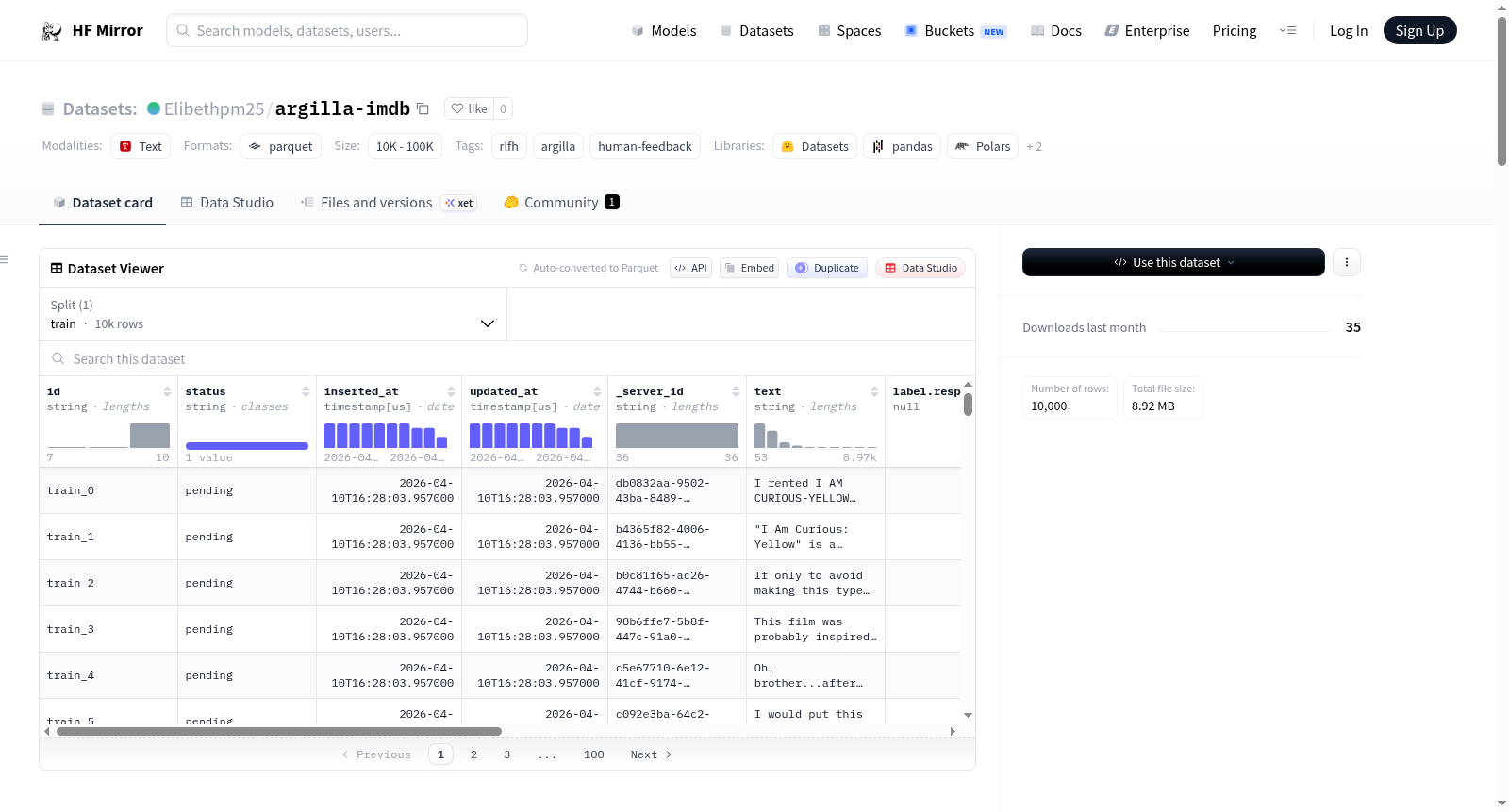The image size is (1509, 812).
Task: Click the sort icon on _server_id column
Action: pos(736,391)
